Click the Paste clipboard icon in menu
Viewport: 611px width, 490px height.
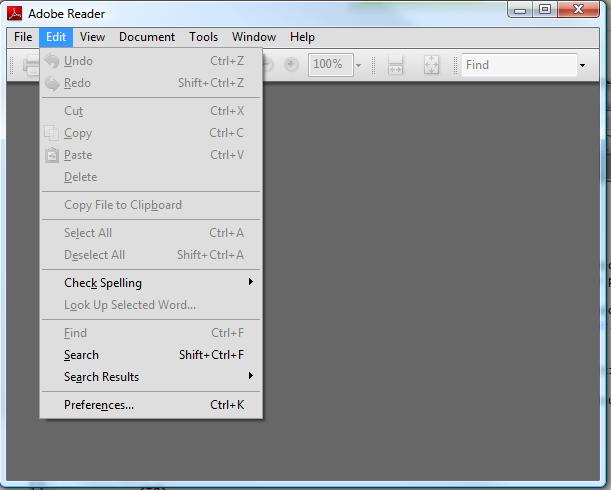coord(52,155)
